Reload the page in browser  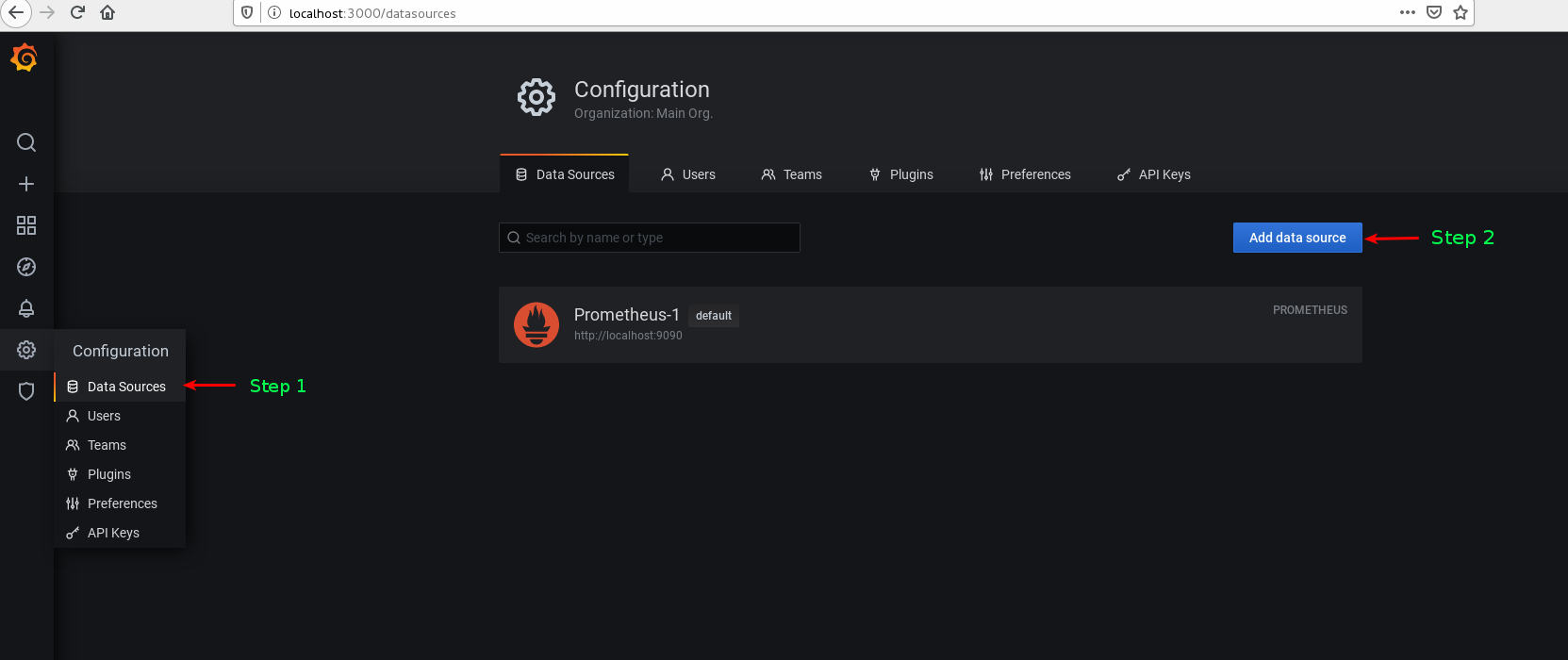(77, 12)
